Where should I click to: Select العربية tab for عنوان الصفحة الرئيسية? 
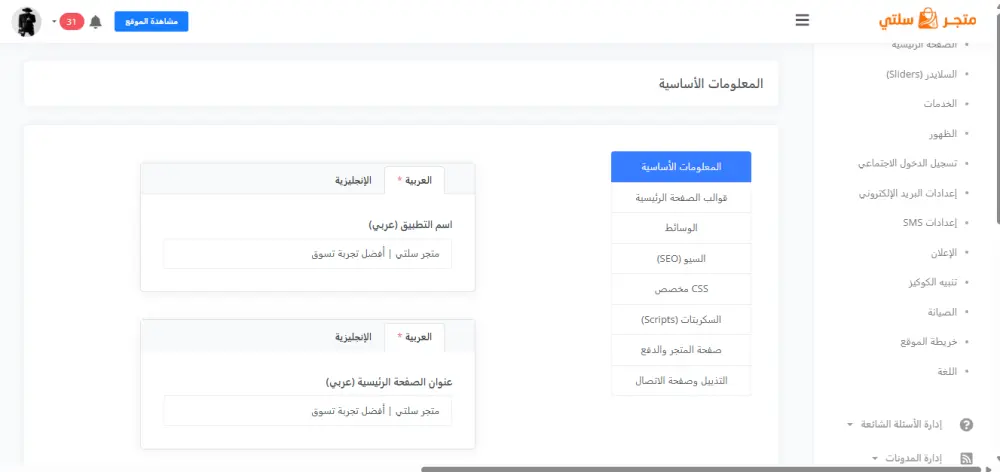click(x=415, y=337)
